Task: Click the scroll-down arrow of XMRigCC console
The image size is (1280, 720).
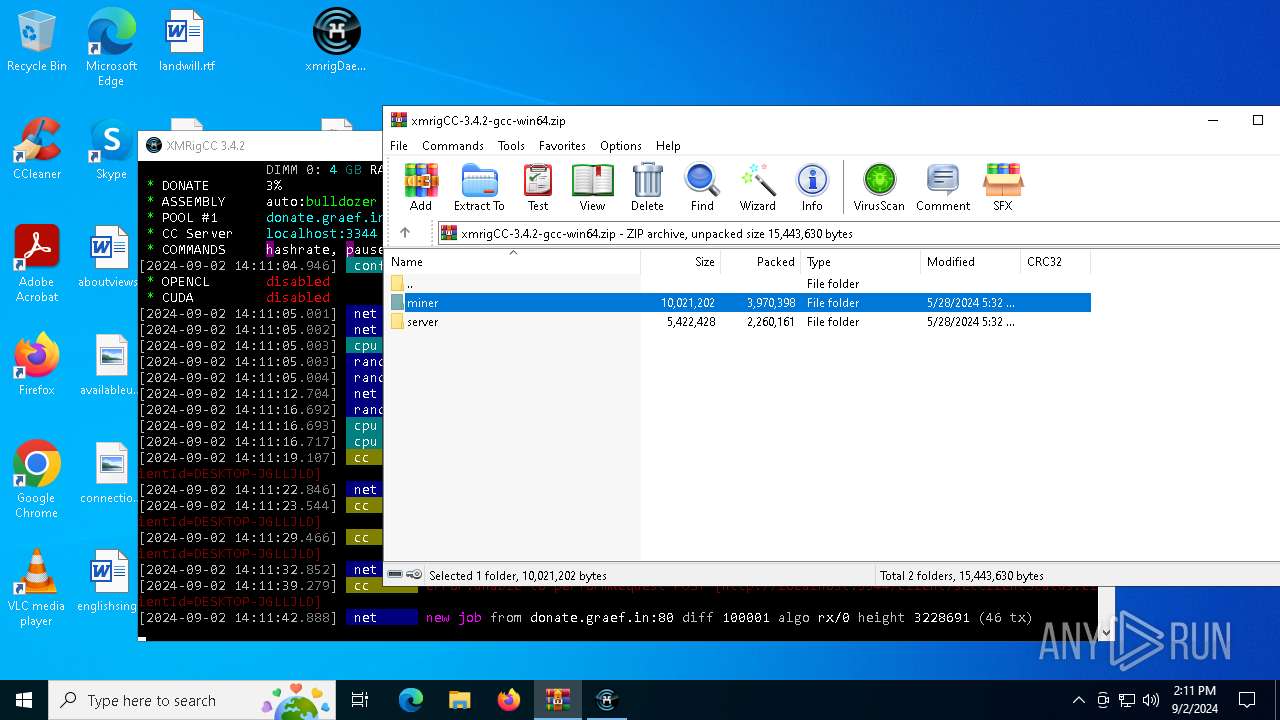Action: [x=1106, y=632]
